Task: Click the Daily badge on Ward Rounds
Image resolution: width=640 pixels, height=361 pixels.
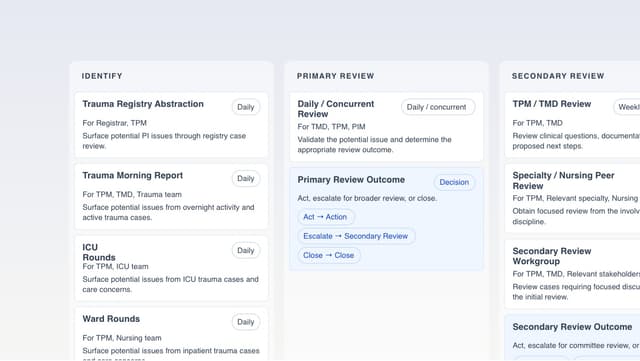Action: [x=246, y=322]
